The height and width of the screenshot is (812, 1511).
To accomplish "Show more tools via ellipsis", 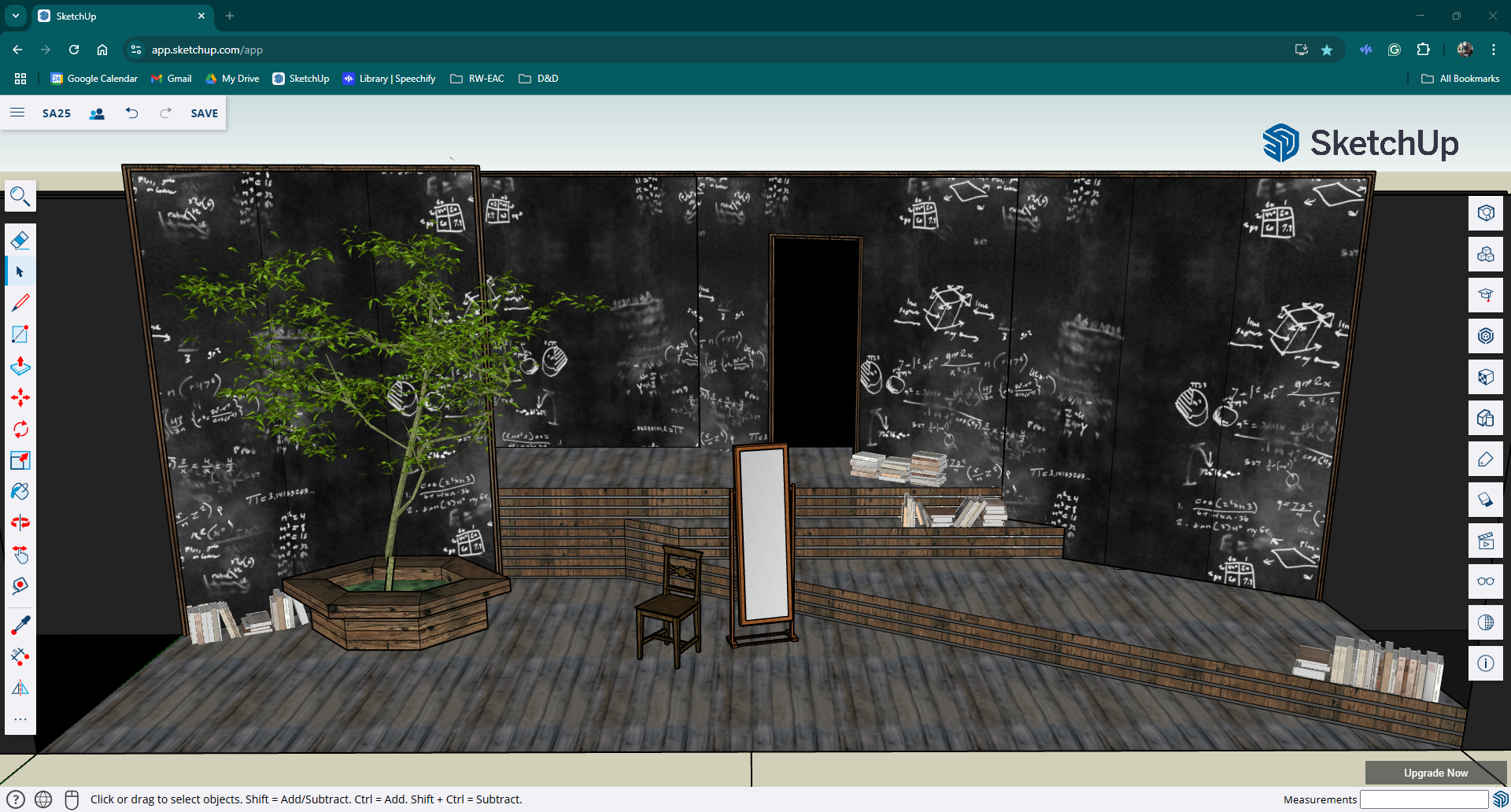I will (20, 719).
